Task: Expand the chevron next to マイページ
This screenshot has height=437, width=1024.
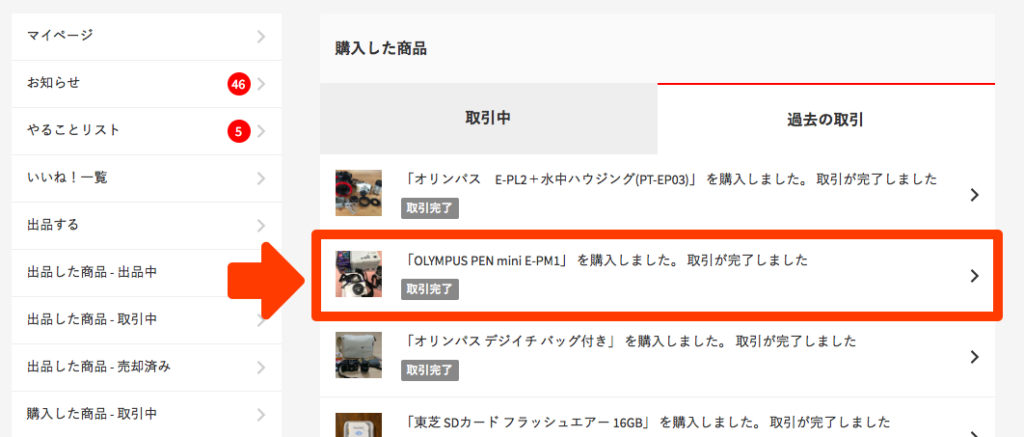Action: (261, 36)
